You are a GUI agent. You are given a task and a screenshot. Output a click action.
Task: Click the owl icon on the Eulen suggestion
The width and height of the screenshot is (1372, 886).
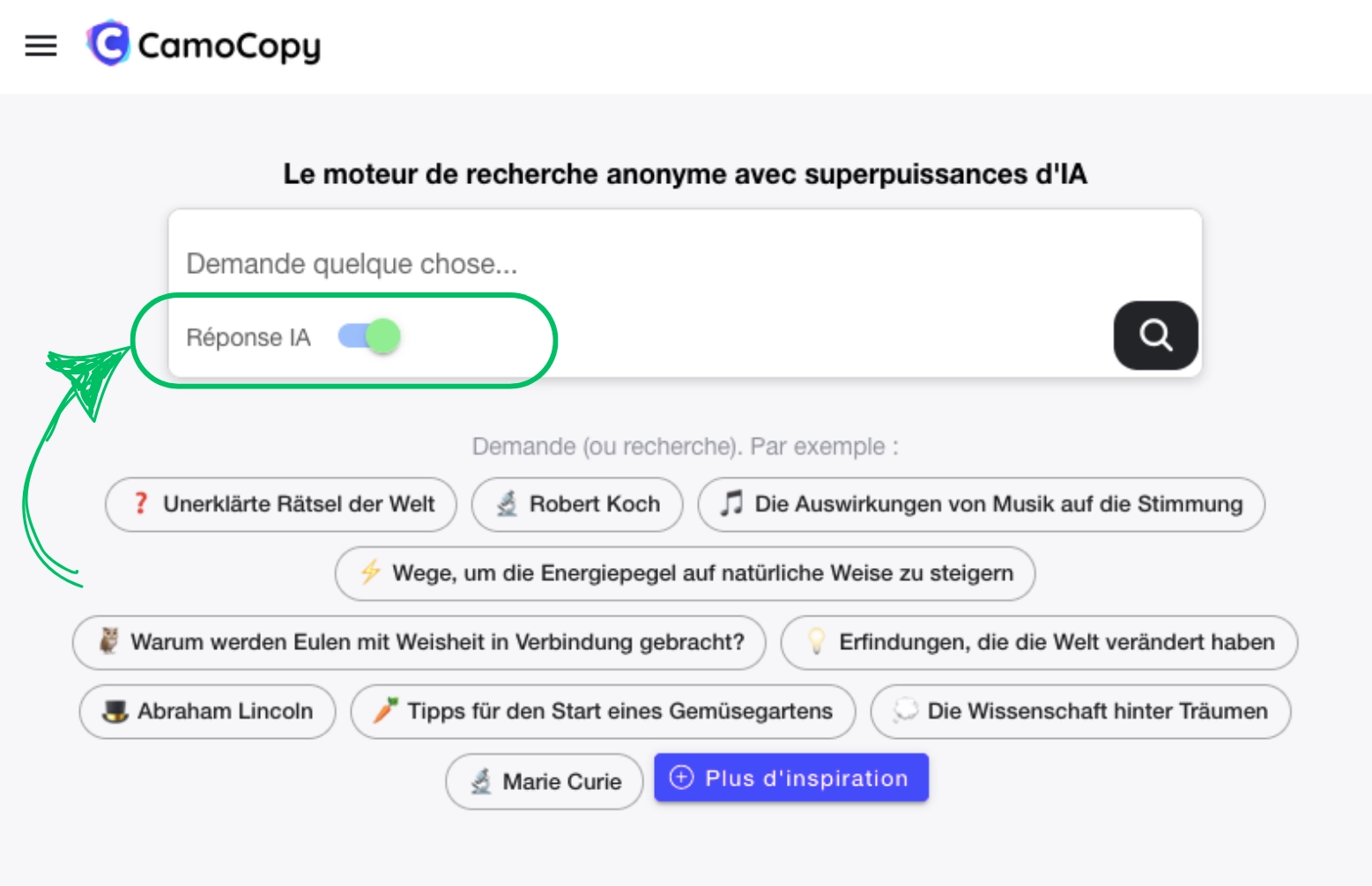point(106,642)
